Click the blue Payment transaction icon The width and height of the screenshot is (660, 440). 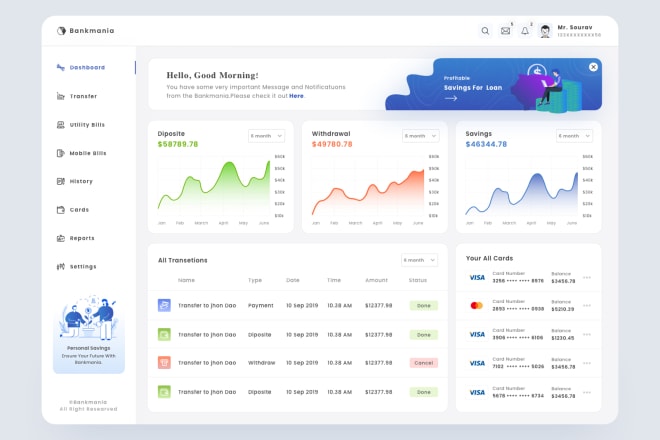pyautogui.click(x=164, y=305)
